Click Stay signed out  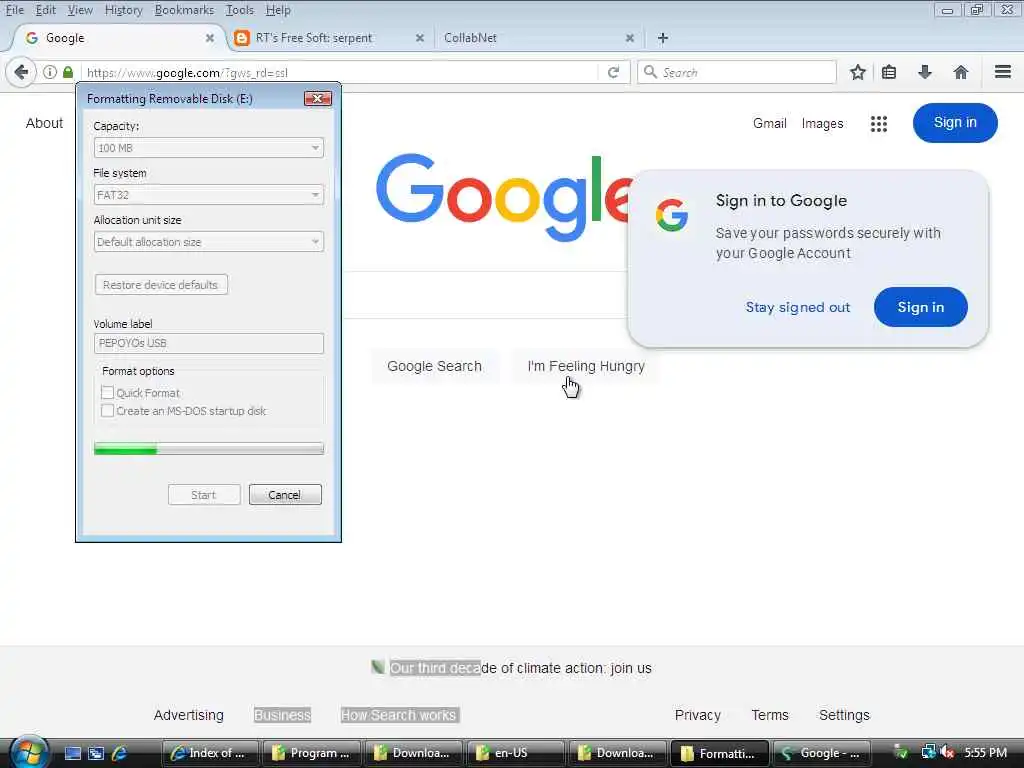pyautogui.click(x=798, y=307)
